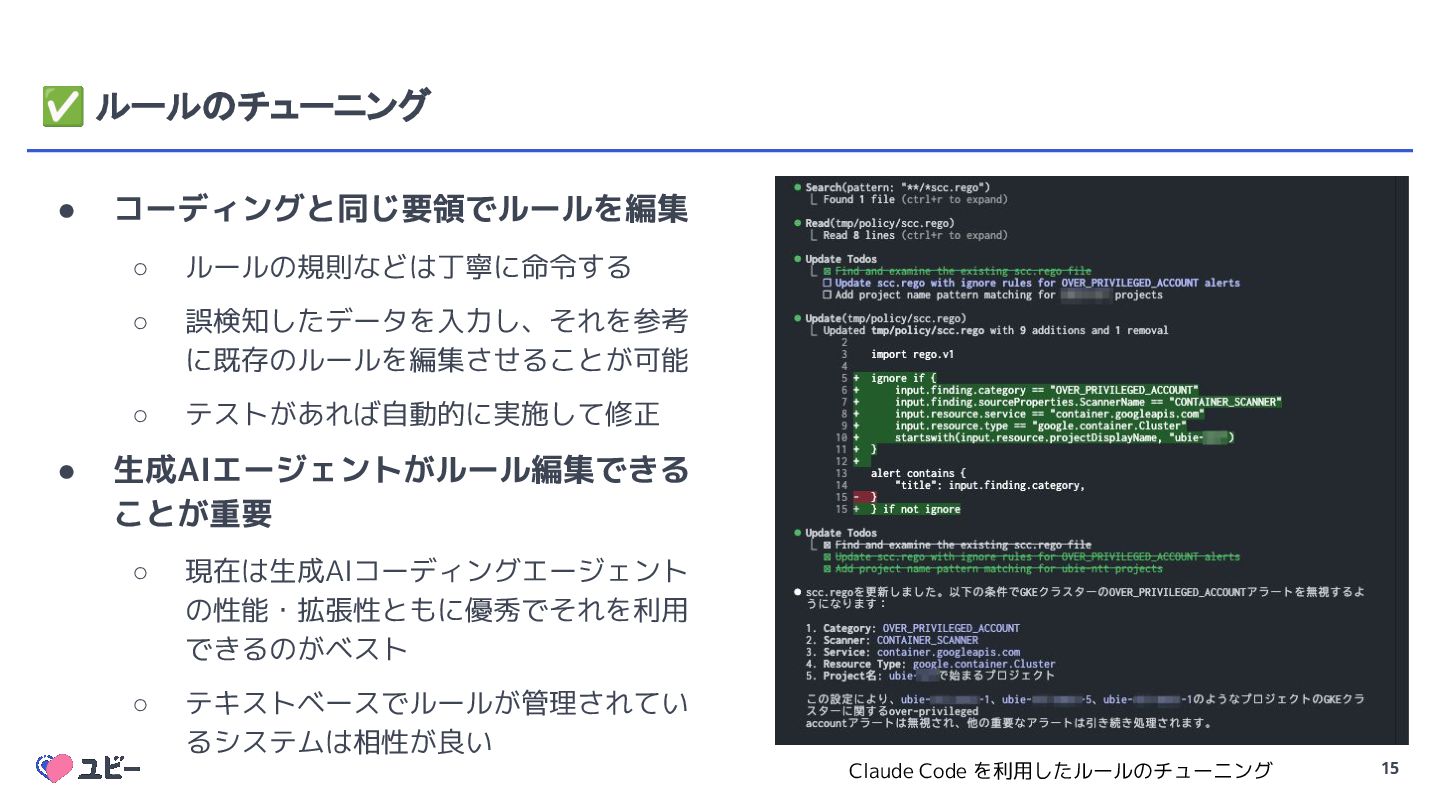This screenshot has height=810, width=1440.
Task: Expand 'Found 1 file (ctrl+r to expand)'
Action: [x=915, y=199]
